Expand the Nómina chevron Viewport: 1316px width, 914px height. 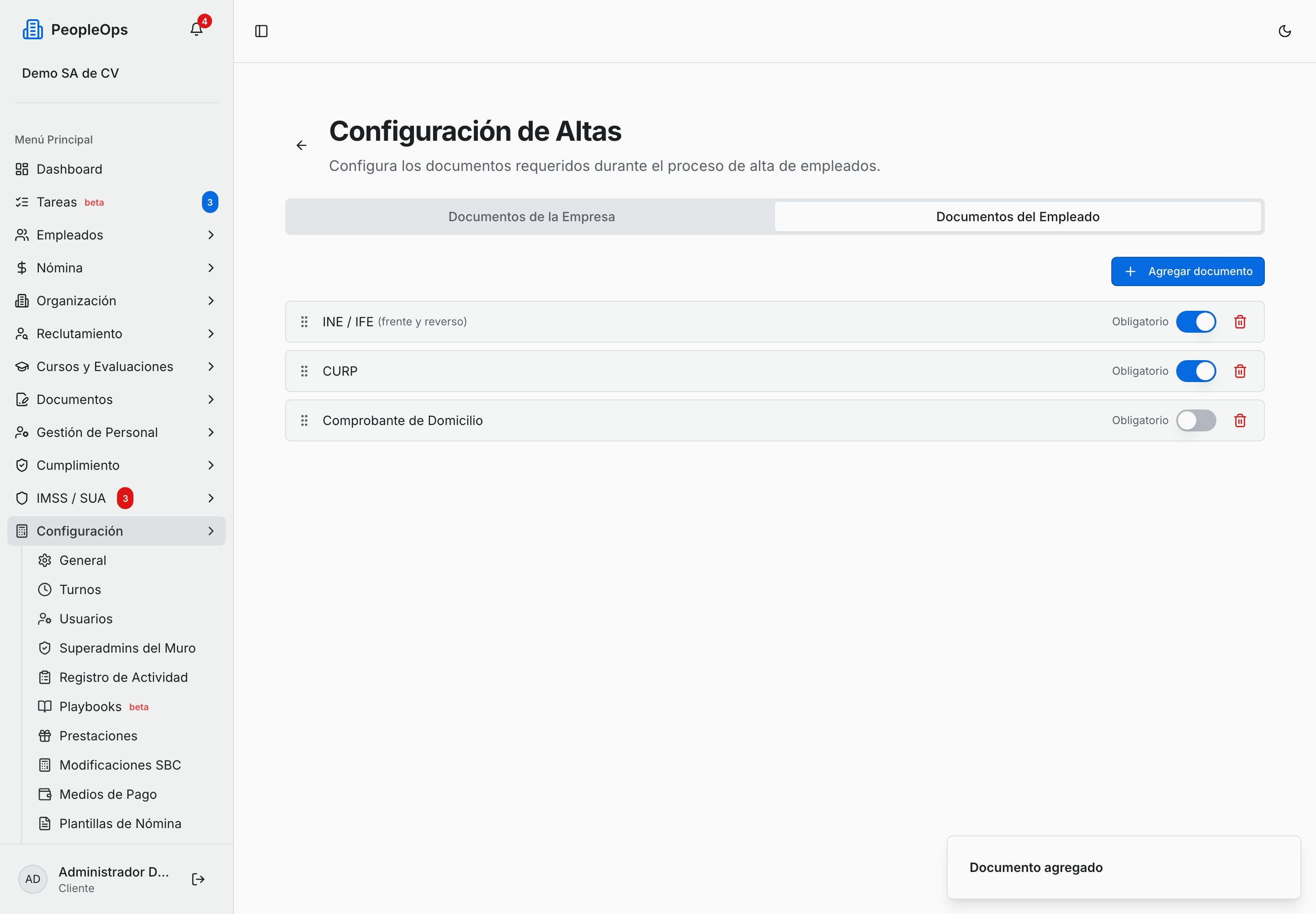211,268
